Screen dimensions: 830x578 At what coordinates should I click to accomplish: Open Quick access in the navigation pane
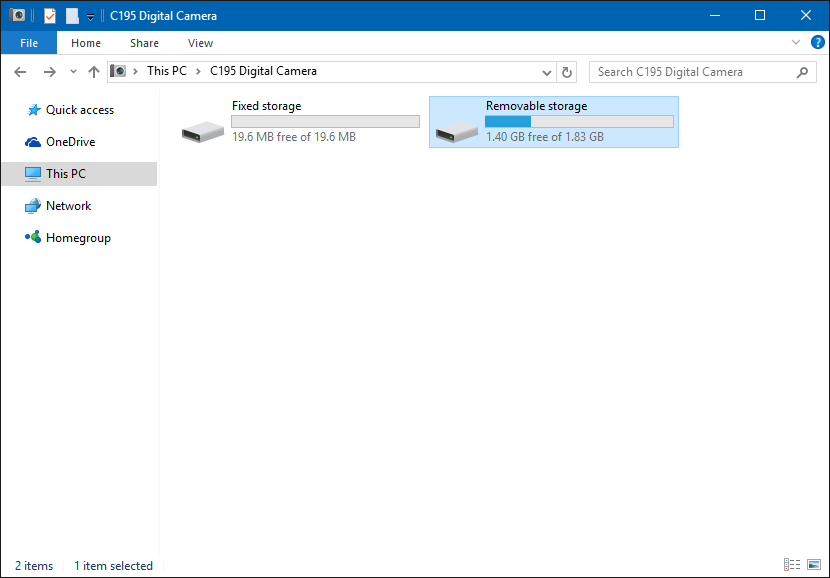[79, 110]
